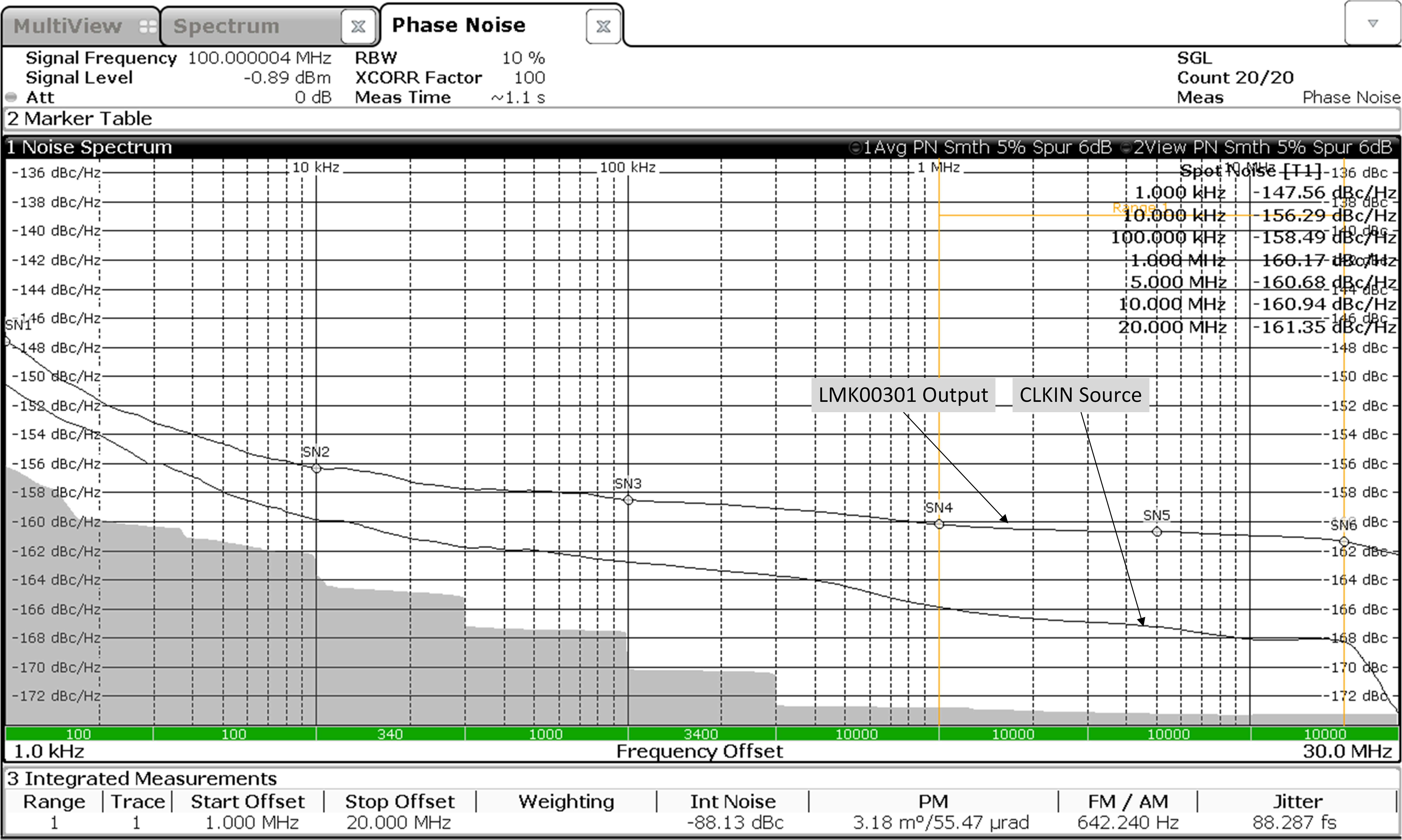Click the 1.0 kHz start offset label

pyautogui.click(x=49, y=752)
